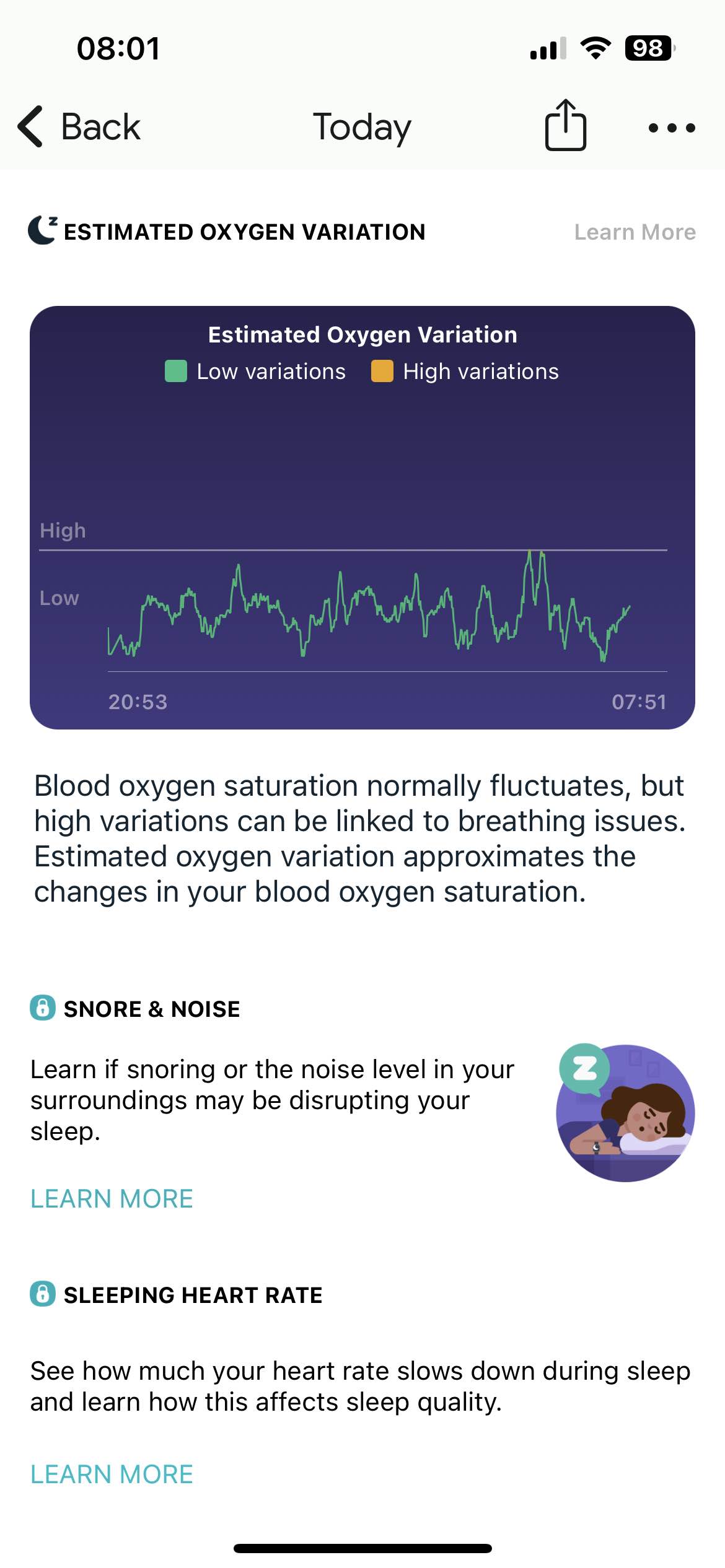The image size is (725, 1568).
Task: Tap the lock icon beside Snore & Noise
Action: point(43,1008)
